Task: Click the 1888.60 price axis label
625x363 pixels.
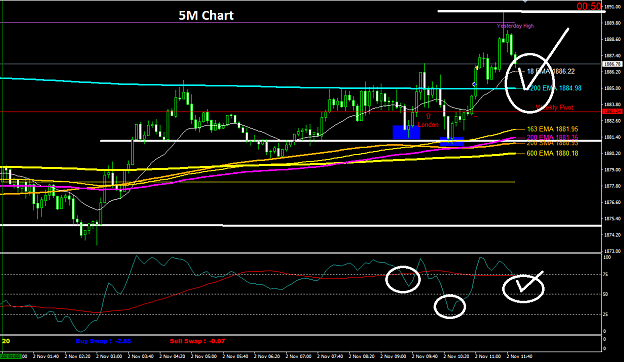Action: [x=613, y=39]
